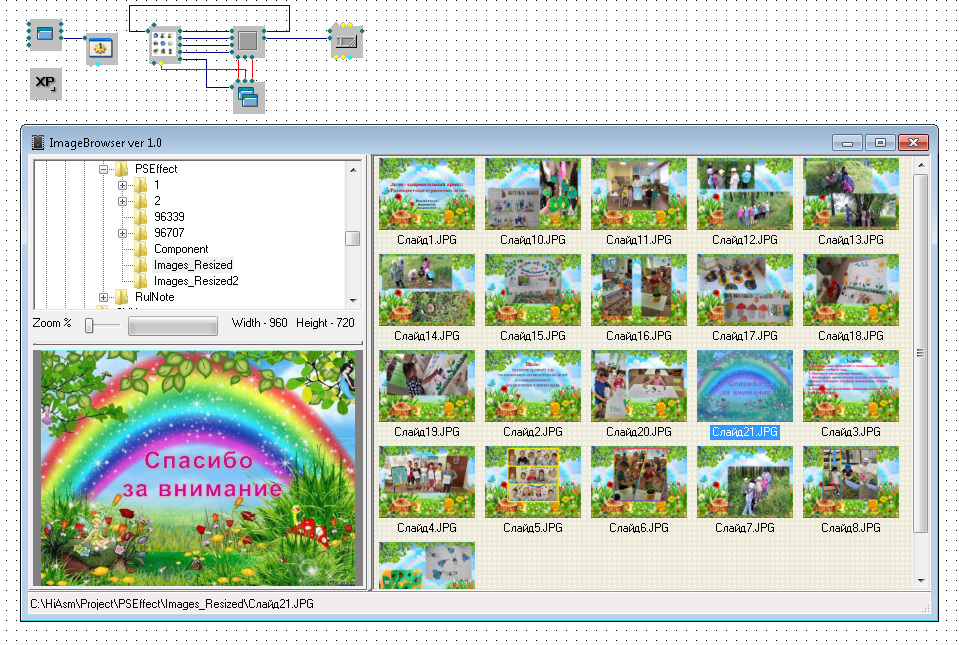This screenshot has height=645, width=959.
Task: Expand folder 1 under PSEffect
Action: click(123, 185)
